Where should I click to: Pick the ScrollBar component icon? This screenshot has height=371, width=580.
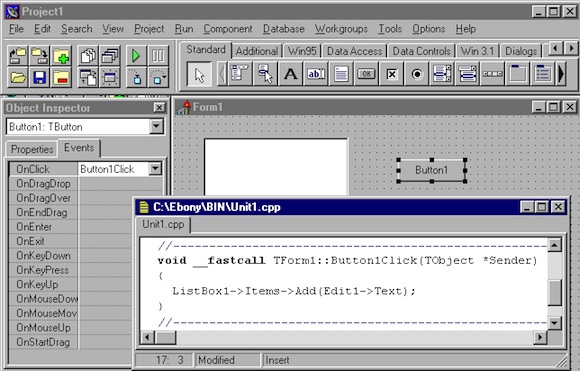point(493,74)
